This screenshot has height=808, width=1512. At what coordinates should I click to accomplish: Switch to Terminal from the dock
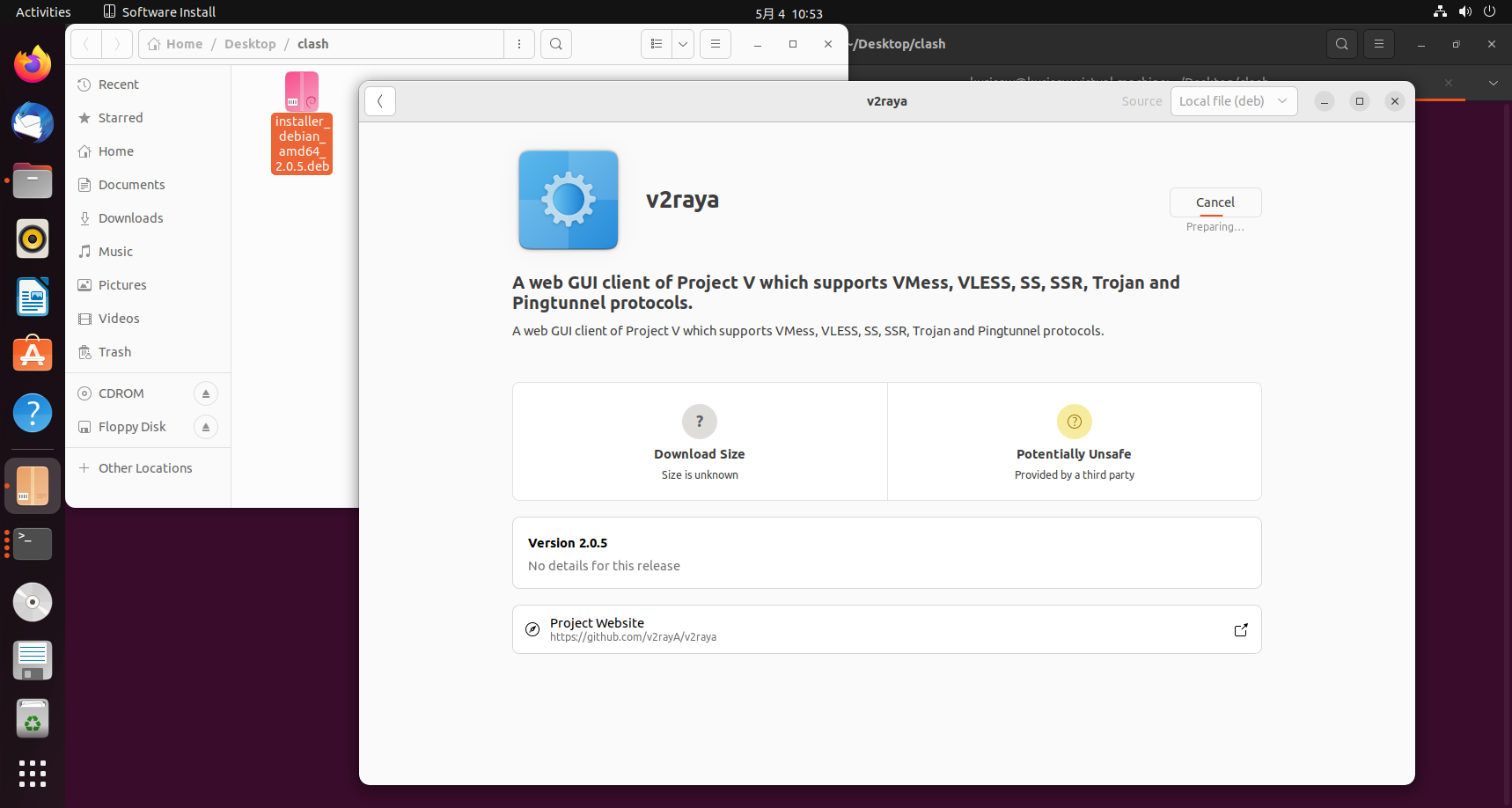pyautogui.click(x=33, y=544)
